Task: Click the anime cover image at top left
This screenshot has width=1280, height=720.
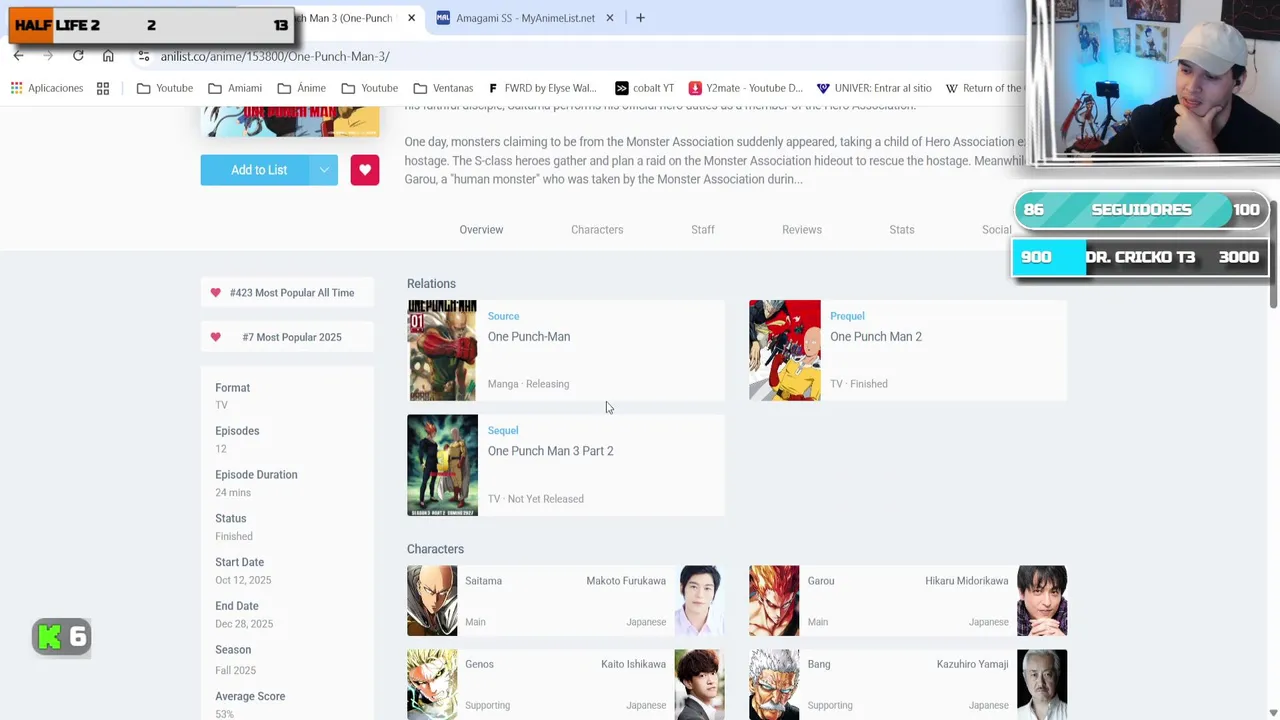Action: coord(290,120)
